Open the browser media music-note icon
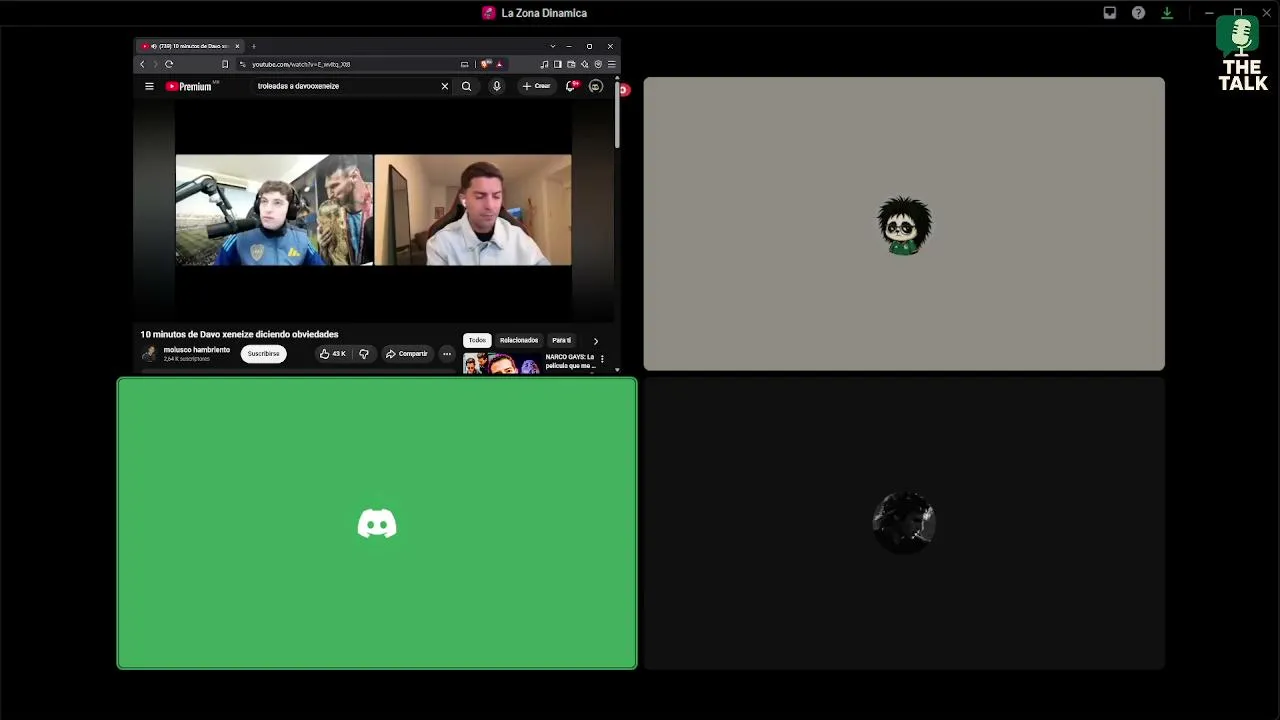This screenshot has height=720, width=1280. [544, 64]
